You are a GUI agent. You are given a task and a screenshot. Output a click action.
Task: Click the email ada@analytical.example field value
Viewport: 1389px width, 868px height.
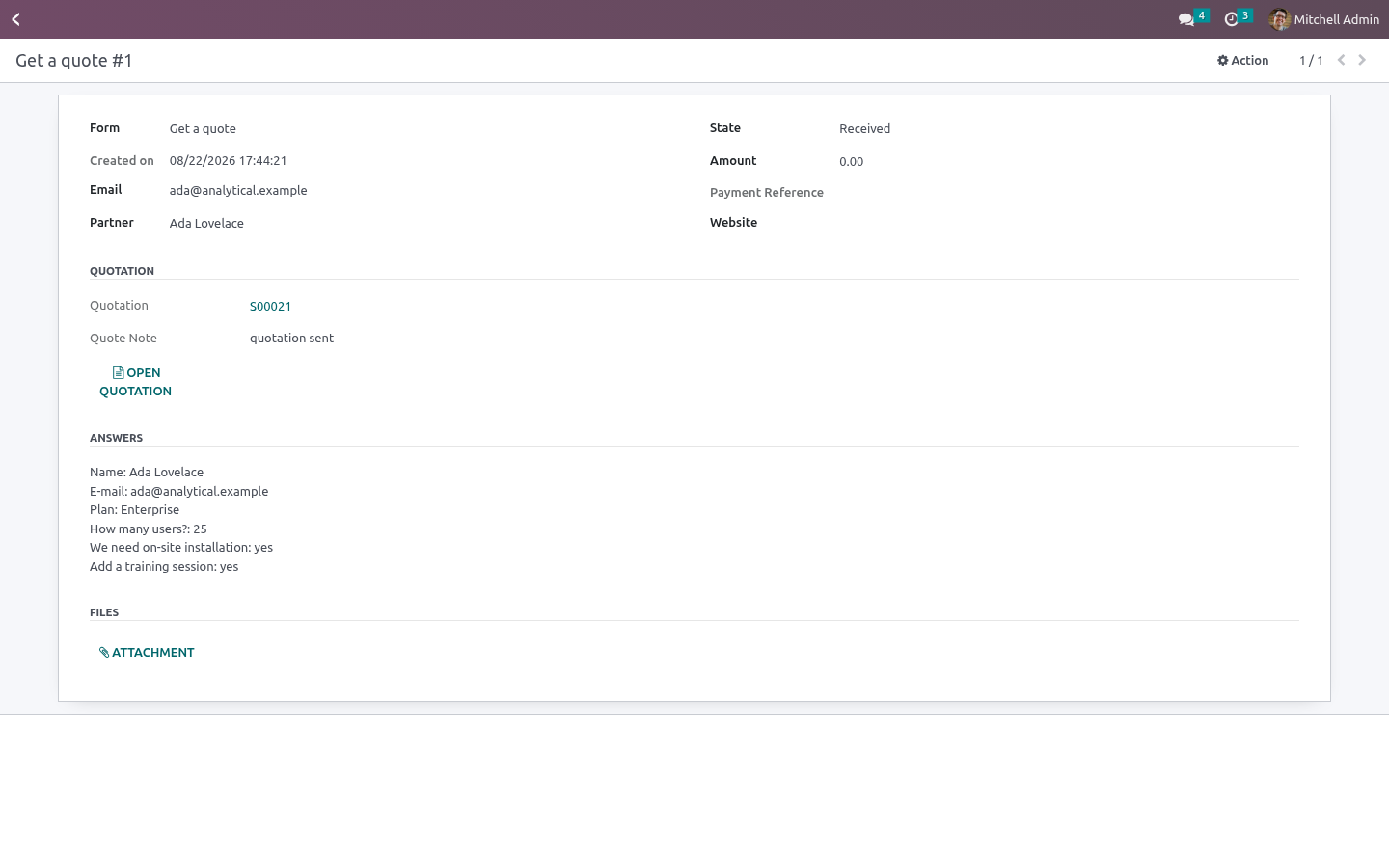pos(238,191)
